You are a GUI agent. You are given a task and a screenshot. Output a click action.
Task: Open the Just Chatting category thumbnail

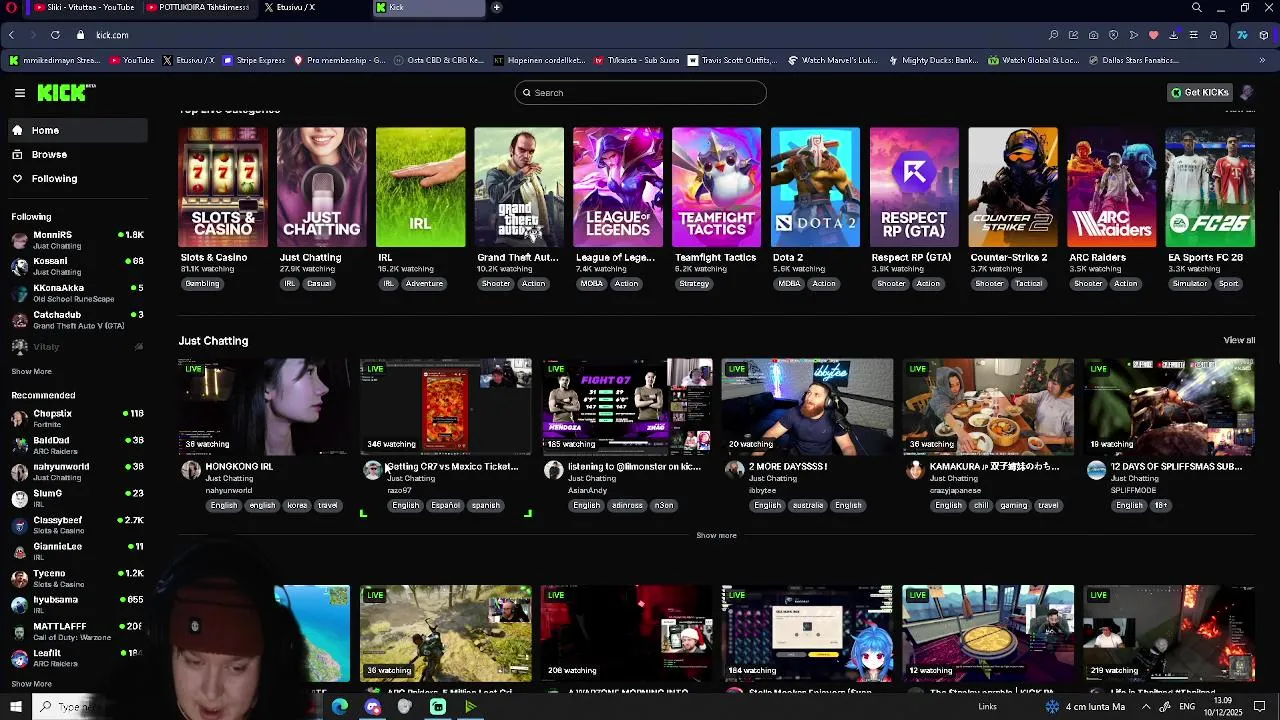(322, 187)
